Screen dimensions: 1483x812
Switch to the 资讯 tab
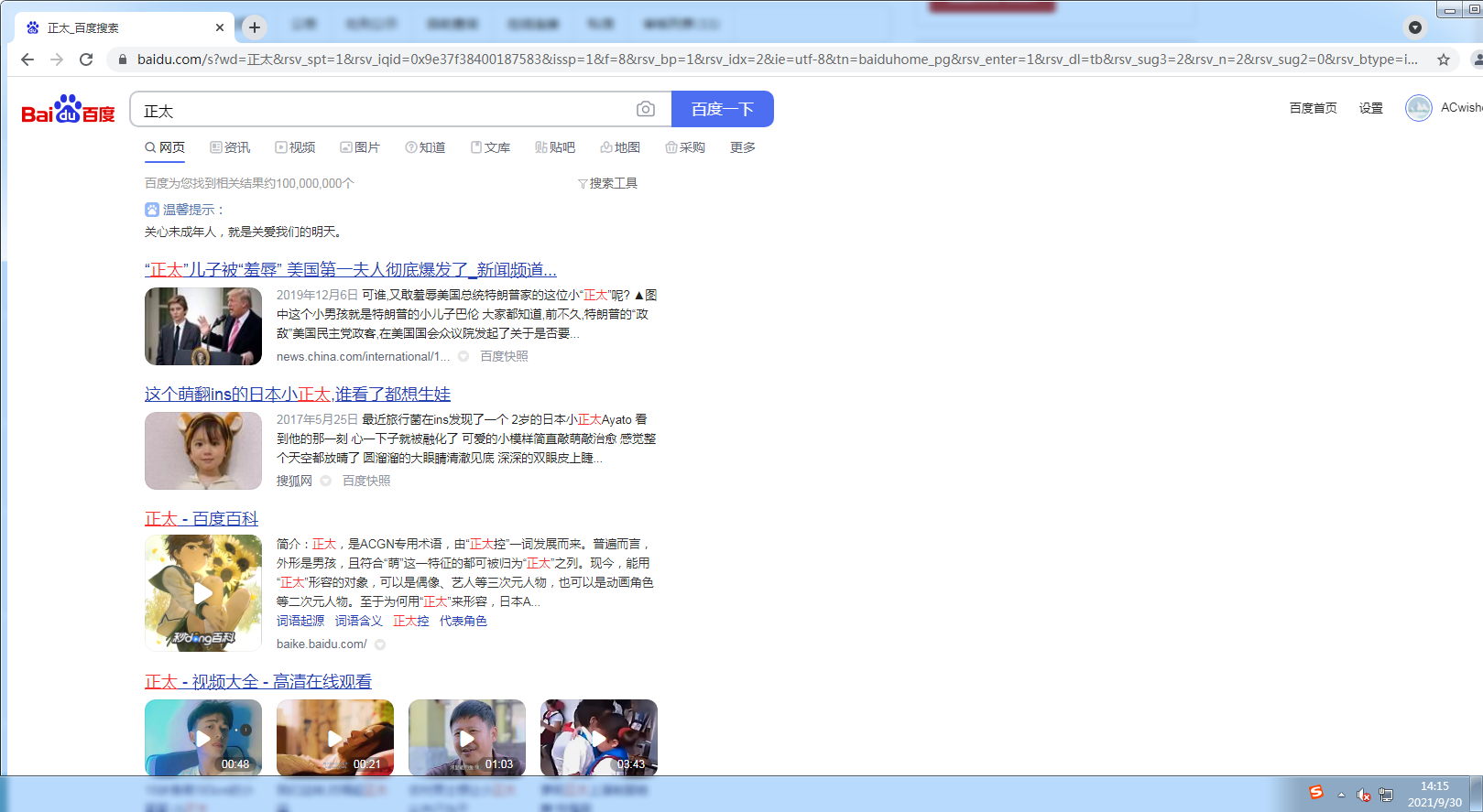coord(230,147)
